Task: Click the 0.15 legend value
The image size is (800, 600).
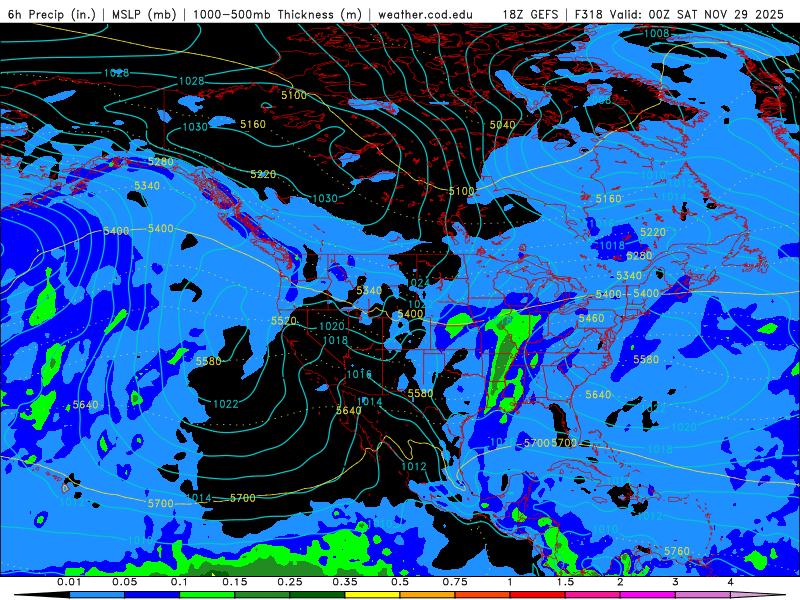Action: (235, 582)
